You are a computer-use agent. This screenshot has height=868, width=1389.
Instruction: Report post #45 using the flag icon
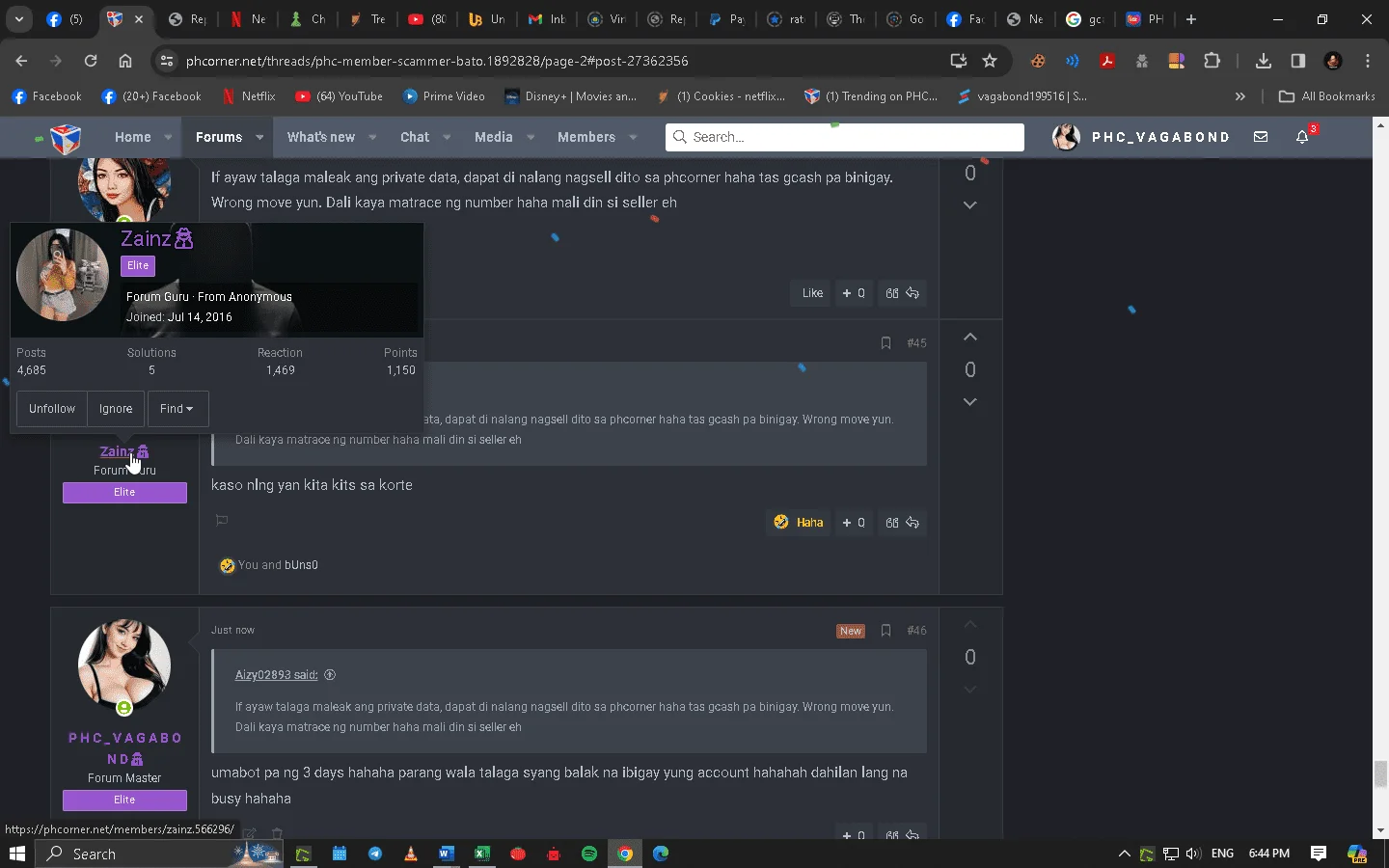coord(222,521)
